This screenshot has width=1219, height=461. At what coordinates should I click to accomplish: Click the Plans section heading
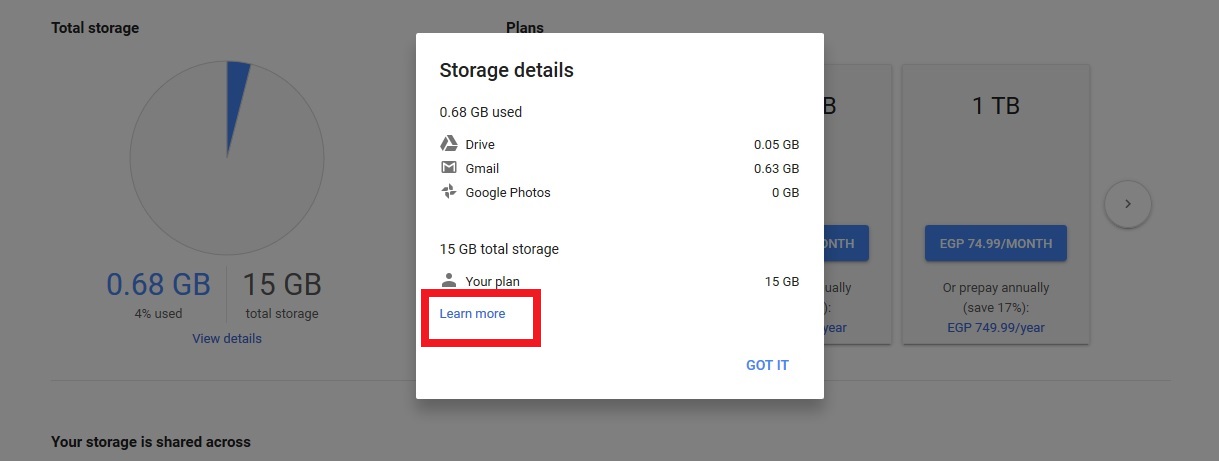(x=525, y=28)
